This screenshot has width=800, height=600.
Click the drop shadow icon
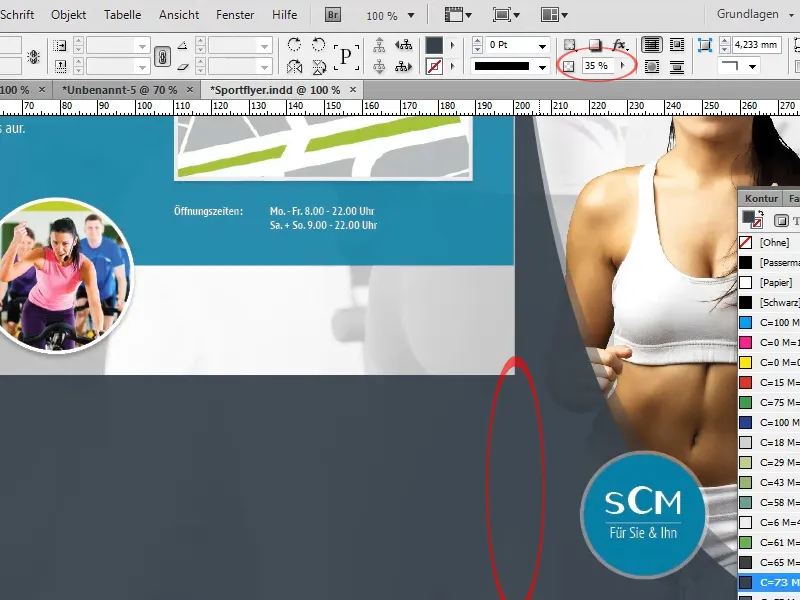pos(595,45)
